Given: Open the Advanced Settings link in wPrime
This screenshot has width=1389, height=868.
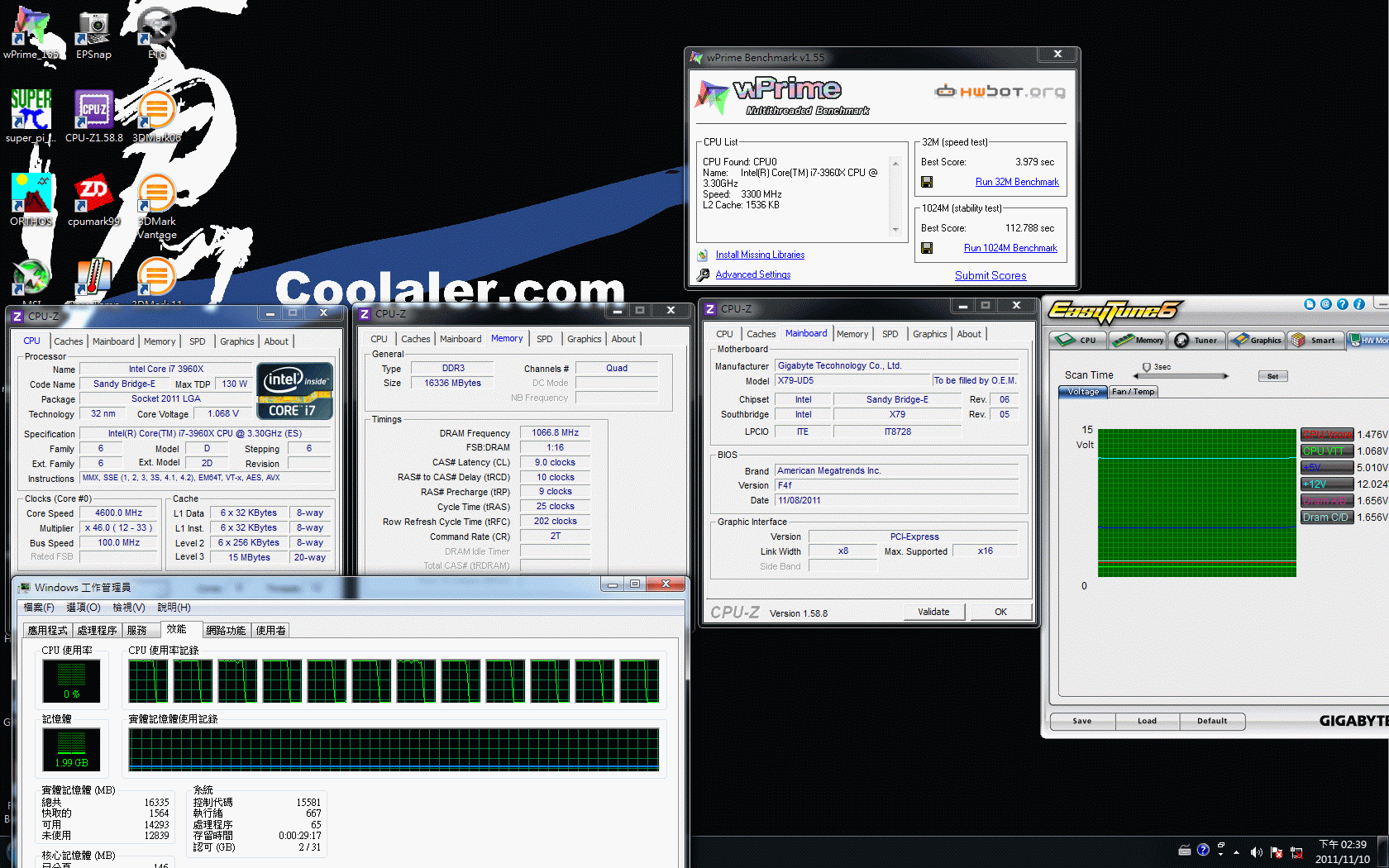Looking at the screenshot, I should point(753,274).
